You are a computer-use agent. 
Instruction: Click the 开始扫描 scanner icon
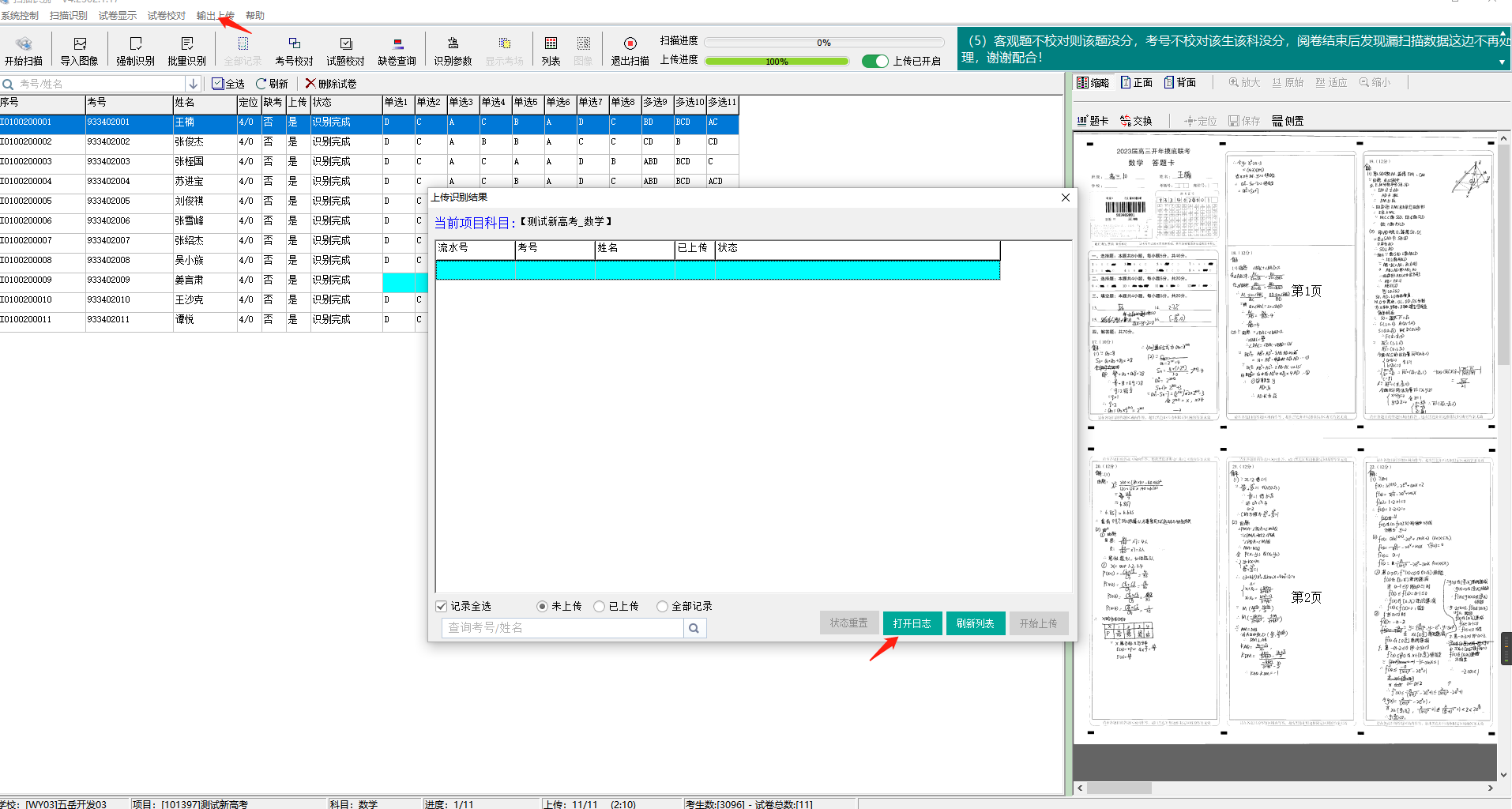coord(24,44)
